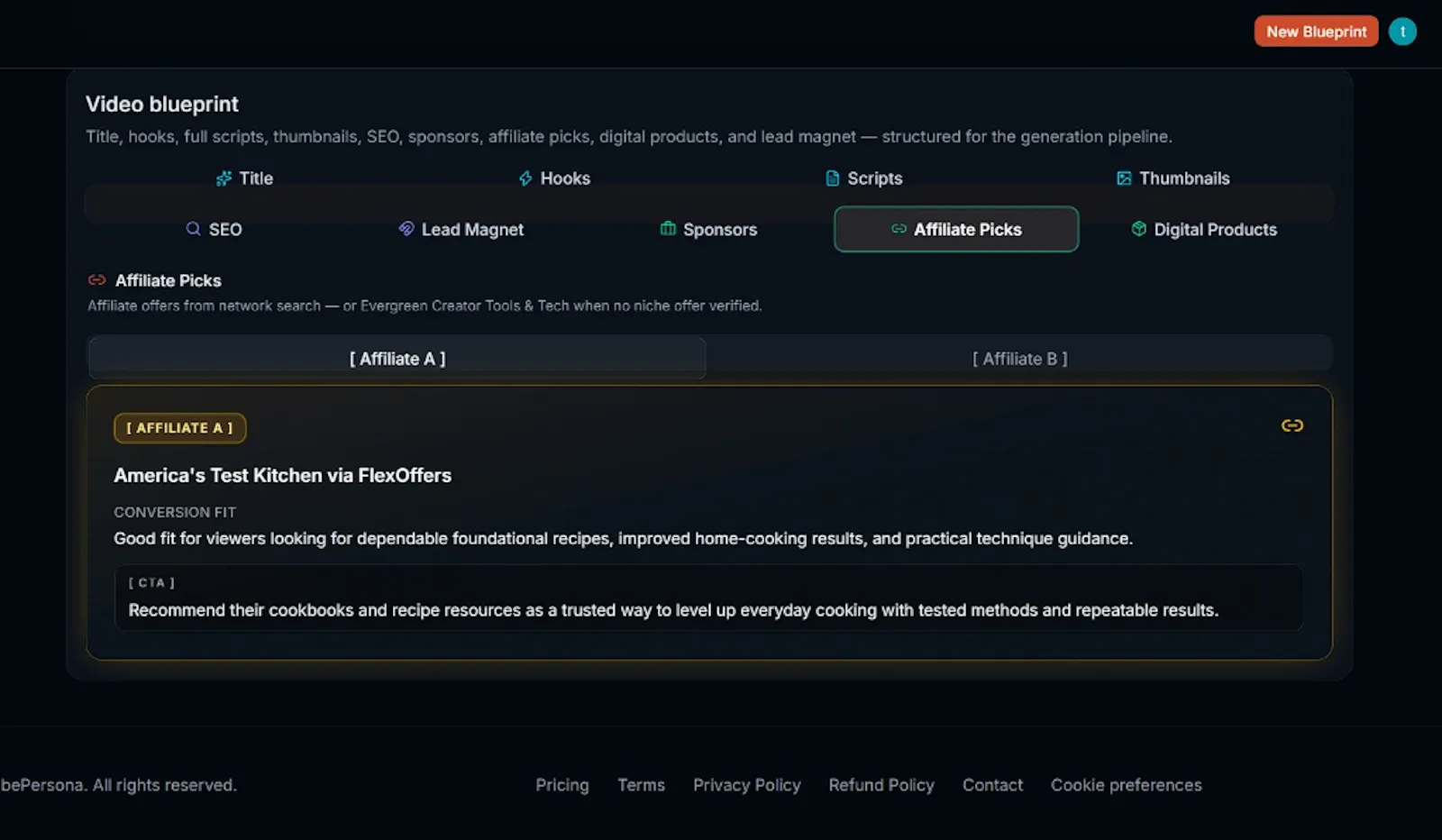Select the Affiliate A sub-tab
Screen dimensions: 1442x840
pyautogui.click(x=397, y=359)
